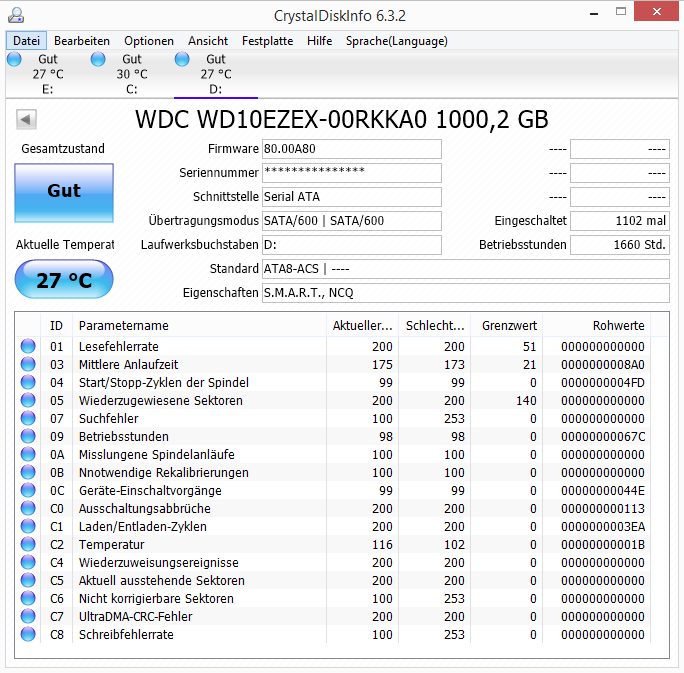
Task: Open the Hilfe menu
Action: [319, 41]
